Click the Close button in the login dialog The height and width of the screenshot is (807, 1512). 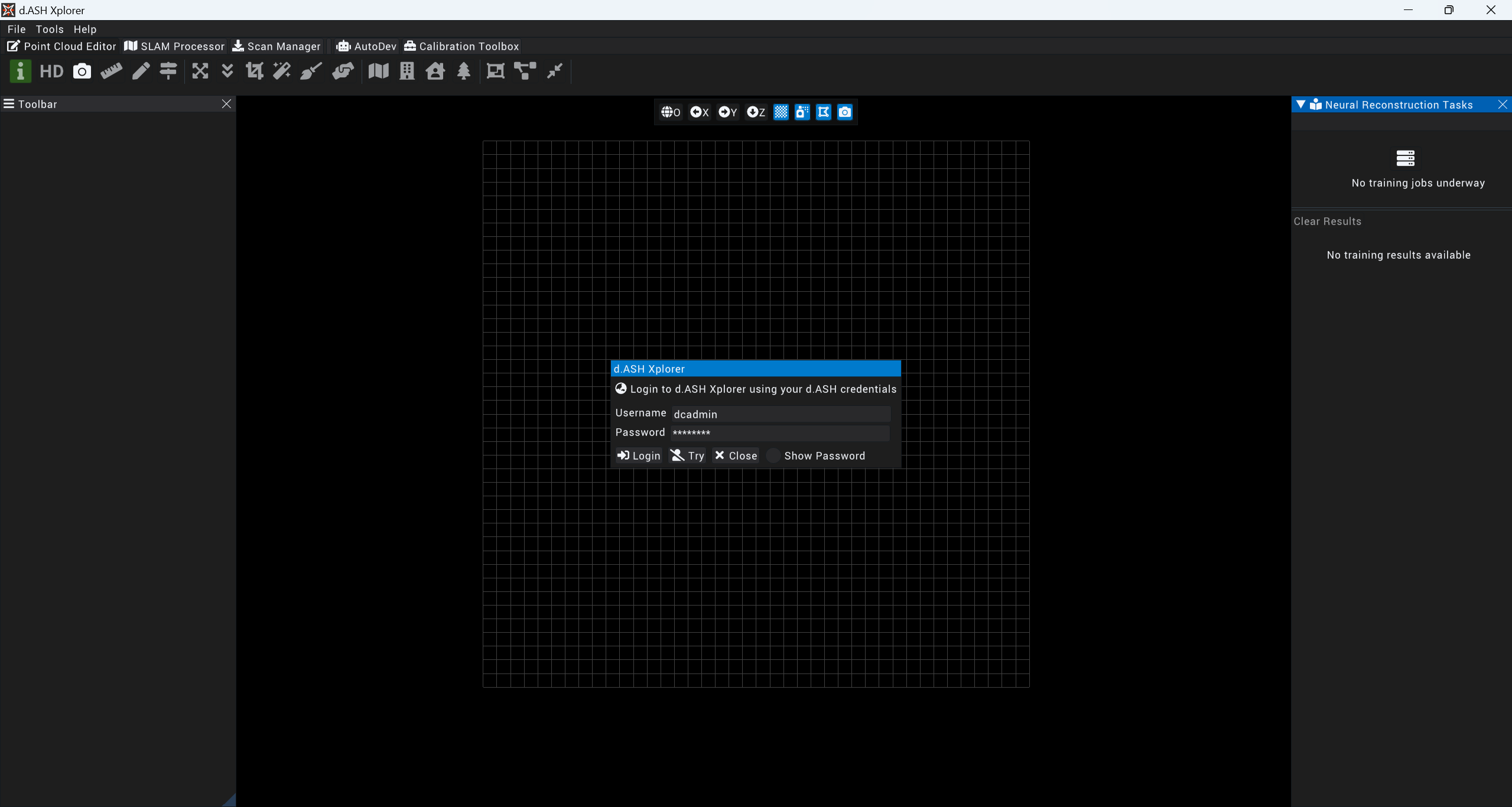click(736, 455)
